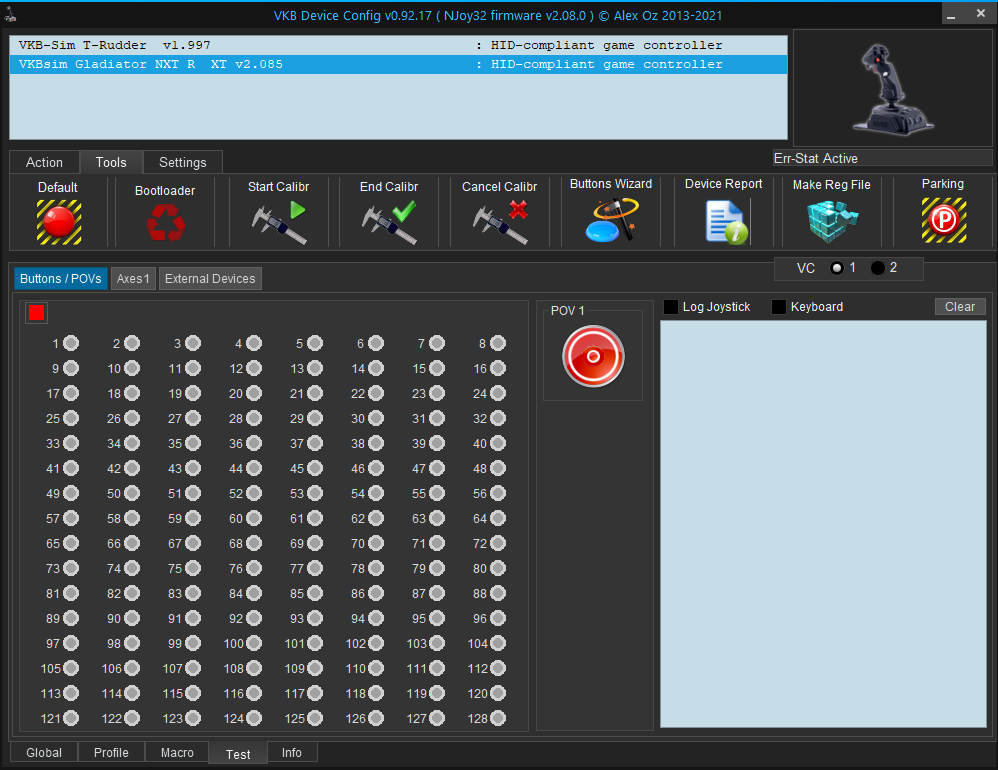The image size is (998, 770).
Task: Select VC radio option 2
Action: point(878,268)
